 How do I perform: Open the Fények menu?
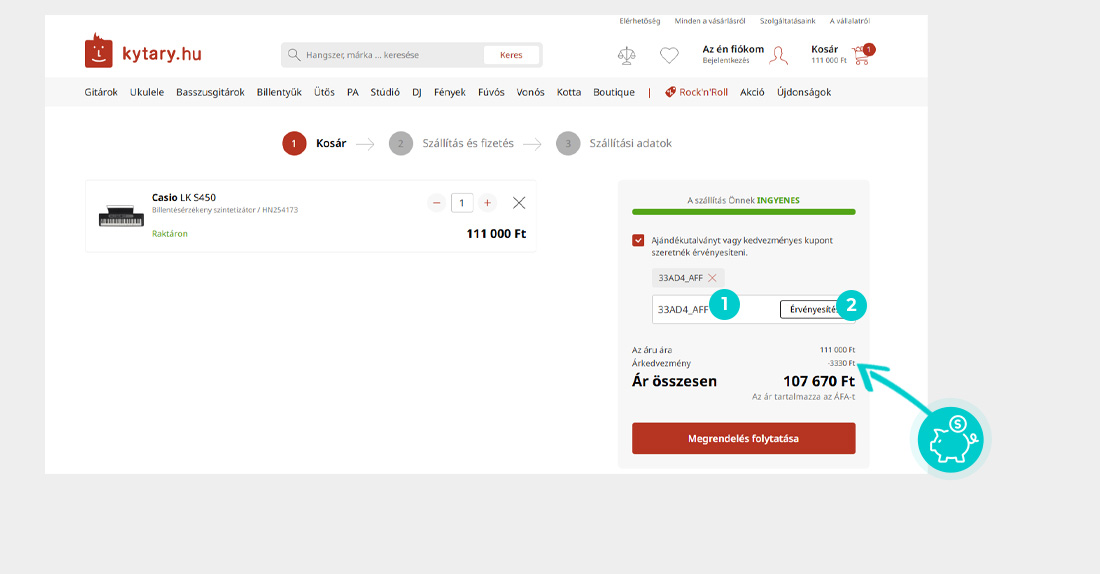point(450,92)
